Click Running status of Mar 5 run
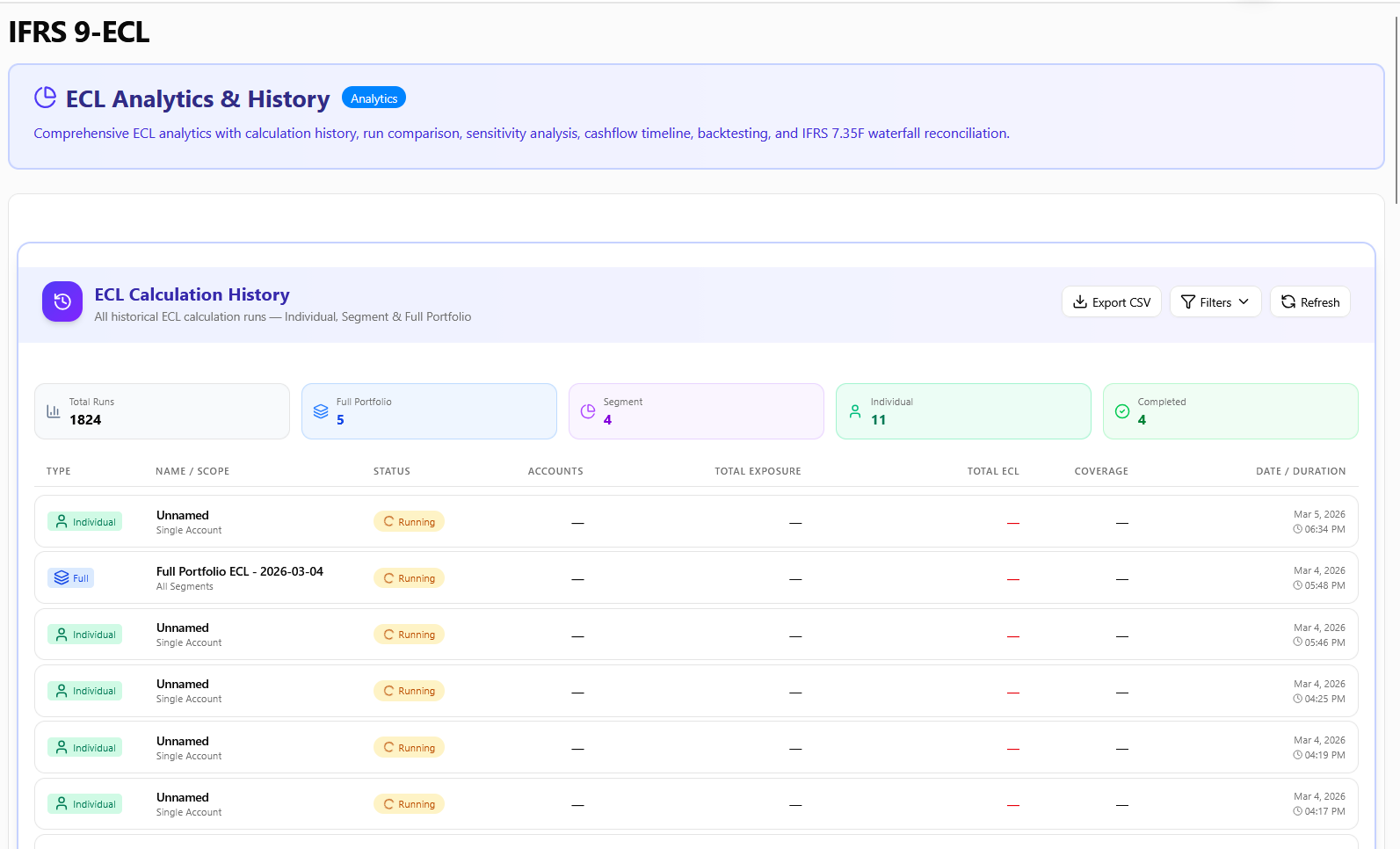The width and height of the screenshot is (1400, 849). 409,522
